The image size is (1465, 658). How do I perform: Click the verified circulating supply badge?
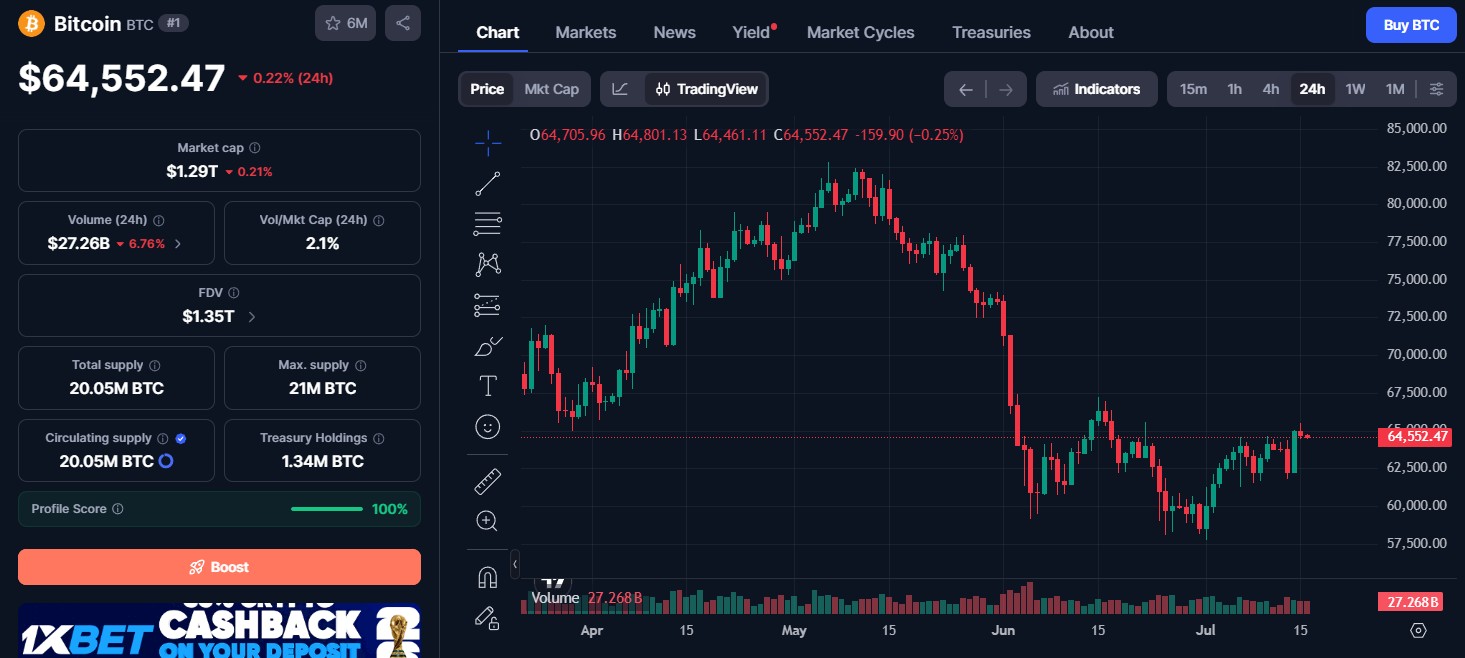[x=181, y=439]
